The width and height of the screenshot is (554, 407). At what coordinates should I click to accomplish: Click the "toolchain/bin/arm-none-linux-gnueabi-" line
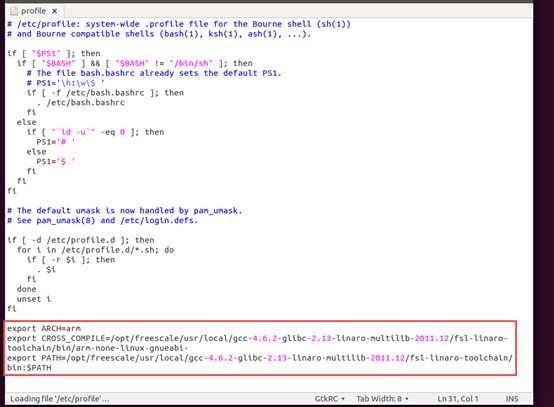(x=97, y=348)
